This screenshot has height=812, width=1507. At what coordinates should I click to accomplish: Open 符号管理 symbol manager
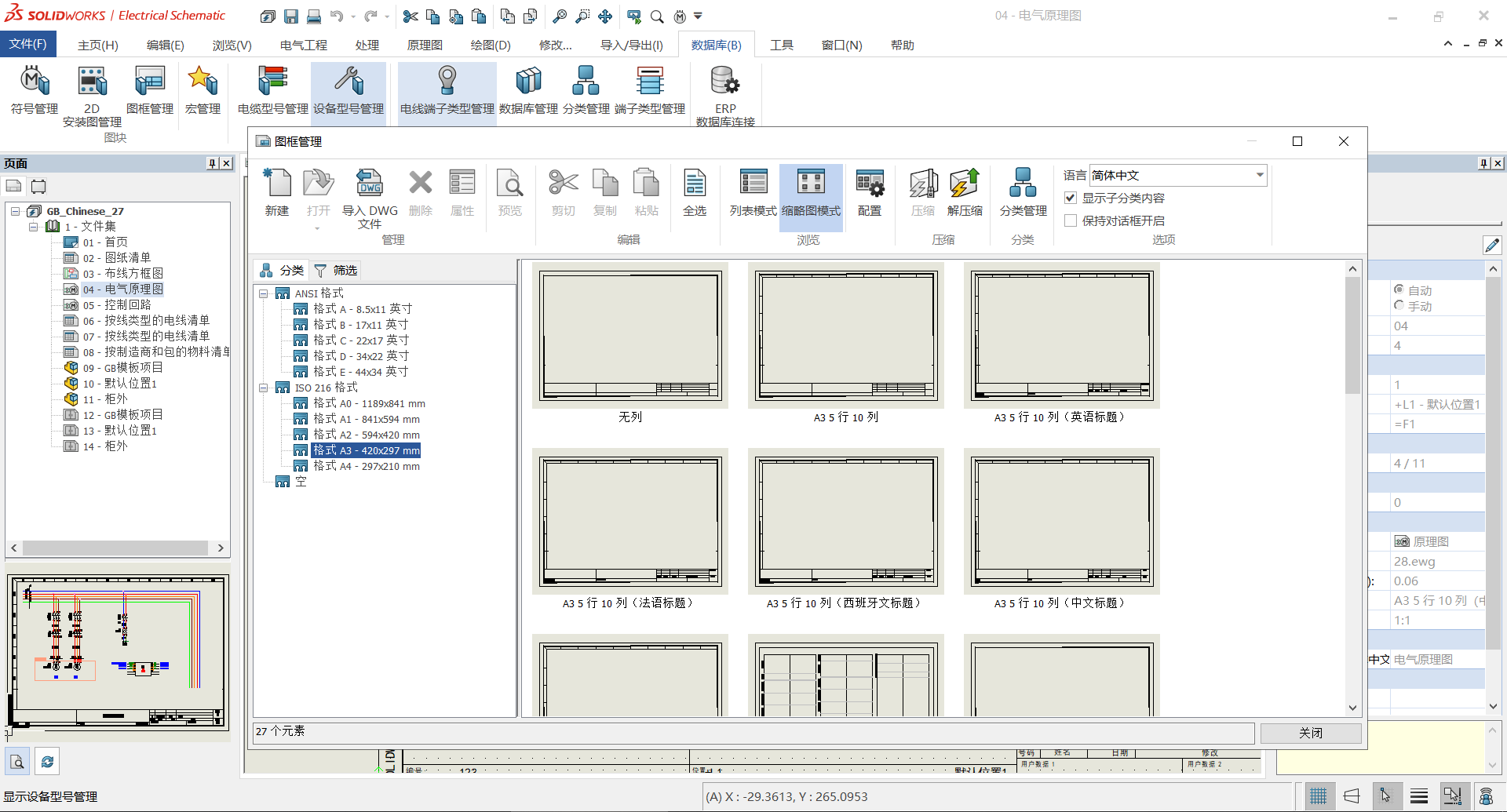(35, 91)
